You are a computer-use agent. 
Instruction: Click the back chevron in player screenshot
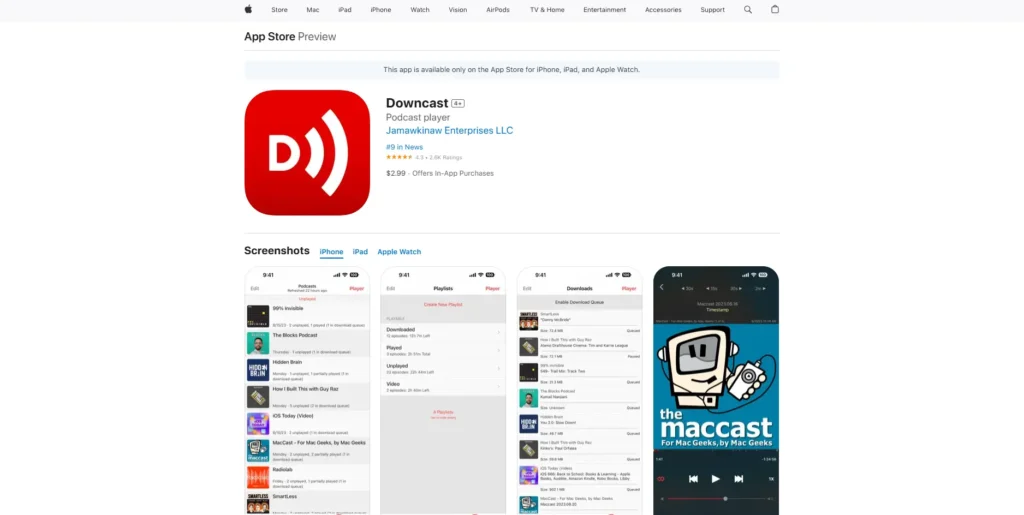tap(662, 287)
